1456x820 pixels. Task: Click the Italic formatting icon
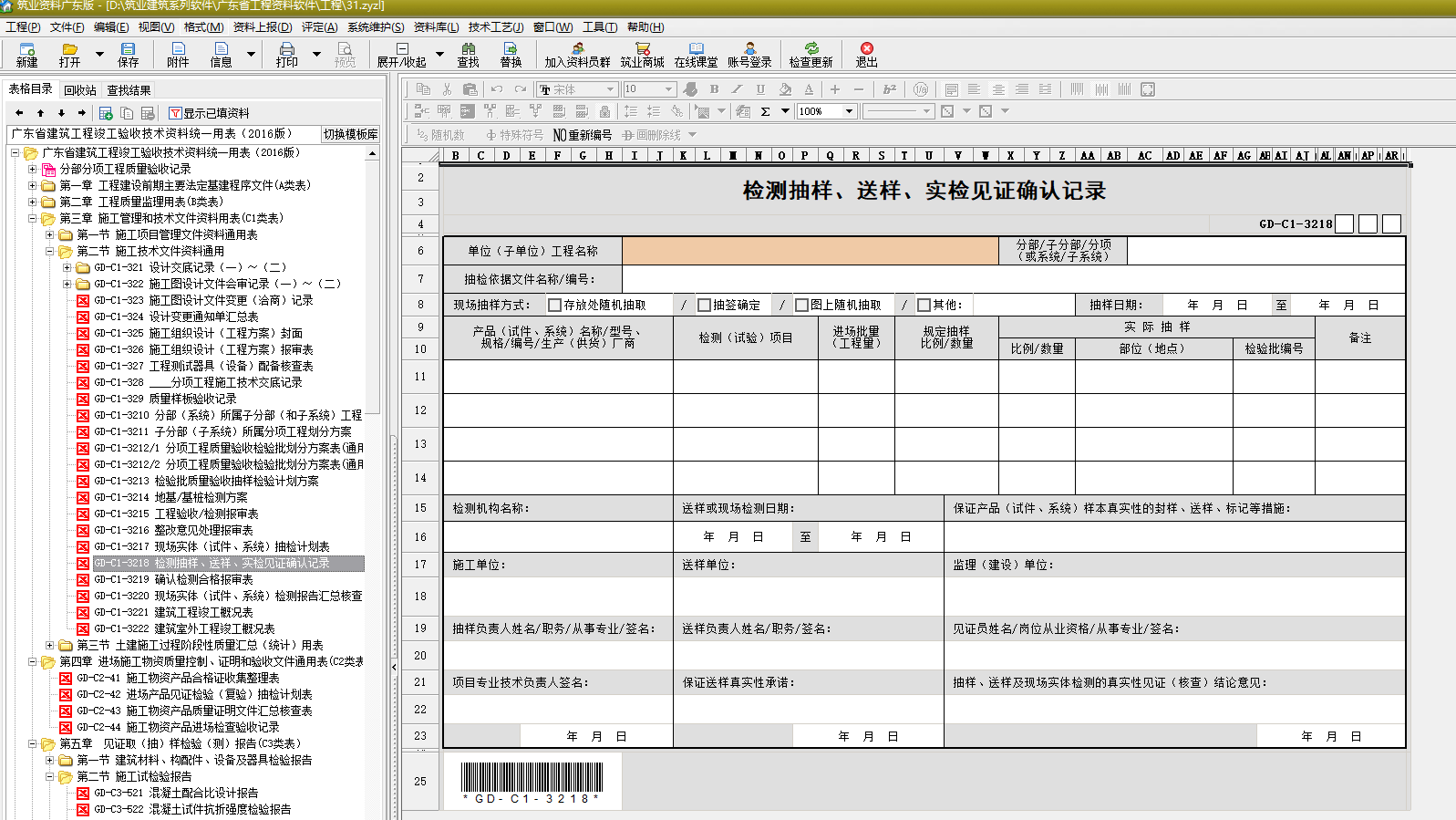pos(737,89)
